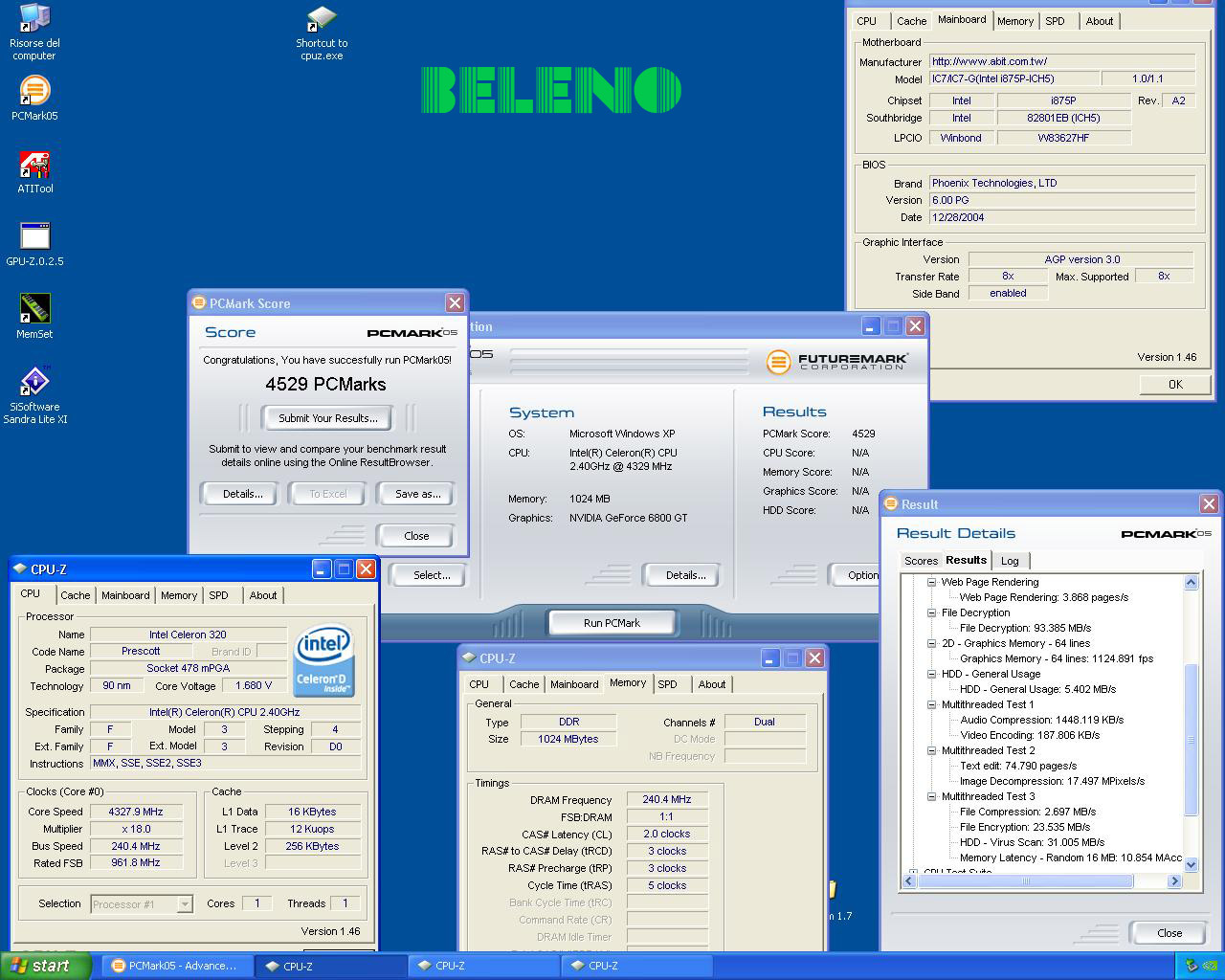Click the PCMark Score window title icon
Screen dimensions: 1225x980
point(200,302)
